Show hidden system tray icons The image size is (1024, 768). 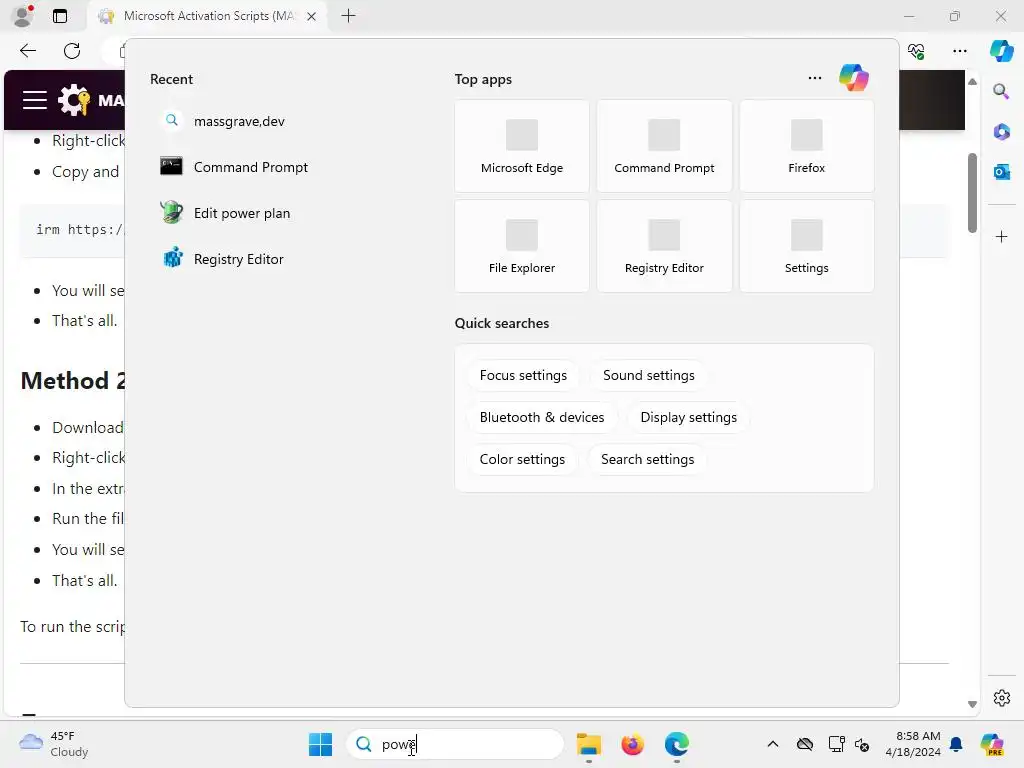773,744
